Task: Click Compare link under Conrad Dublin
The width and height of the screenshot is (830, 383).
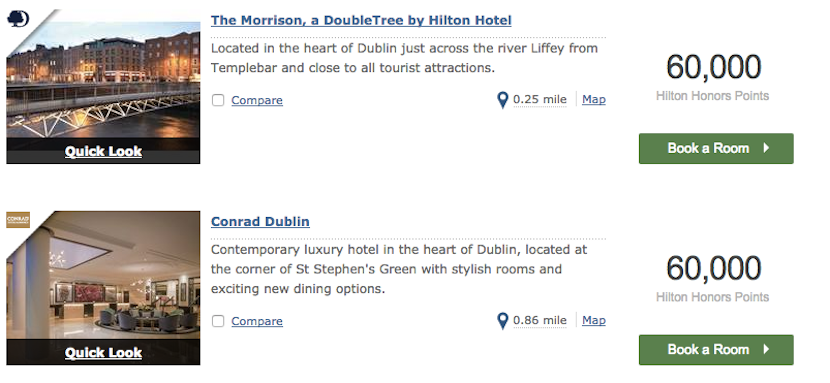Action: [257, 321]
